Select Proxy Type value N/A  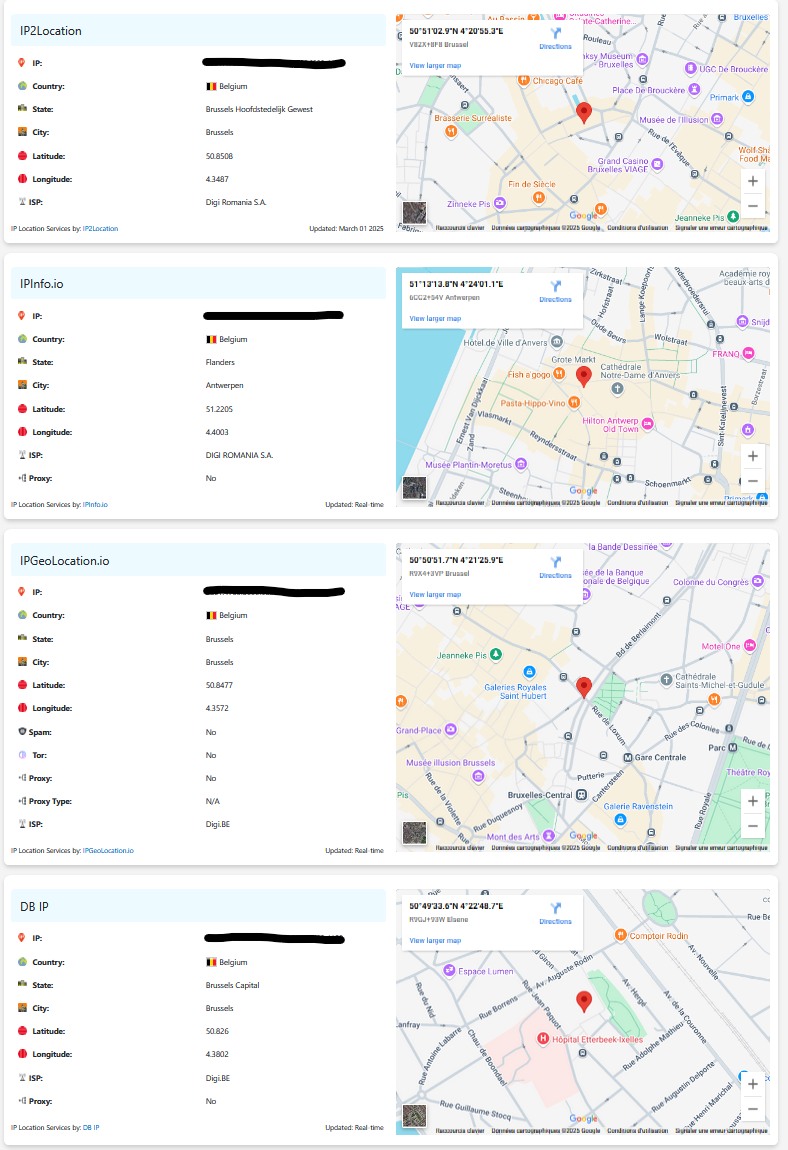(213, 802)
